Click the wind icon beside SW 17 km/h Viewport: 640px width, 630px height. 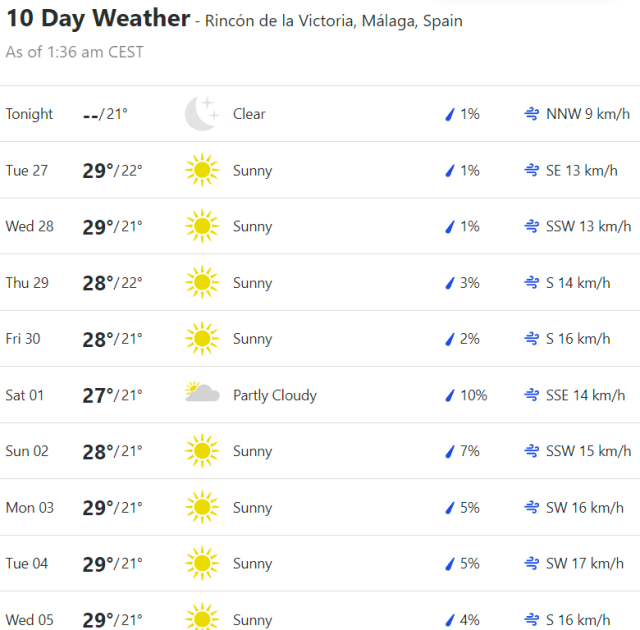(x=532, y=564)
